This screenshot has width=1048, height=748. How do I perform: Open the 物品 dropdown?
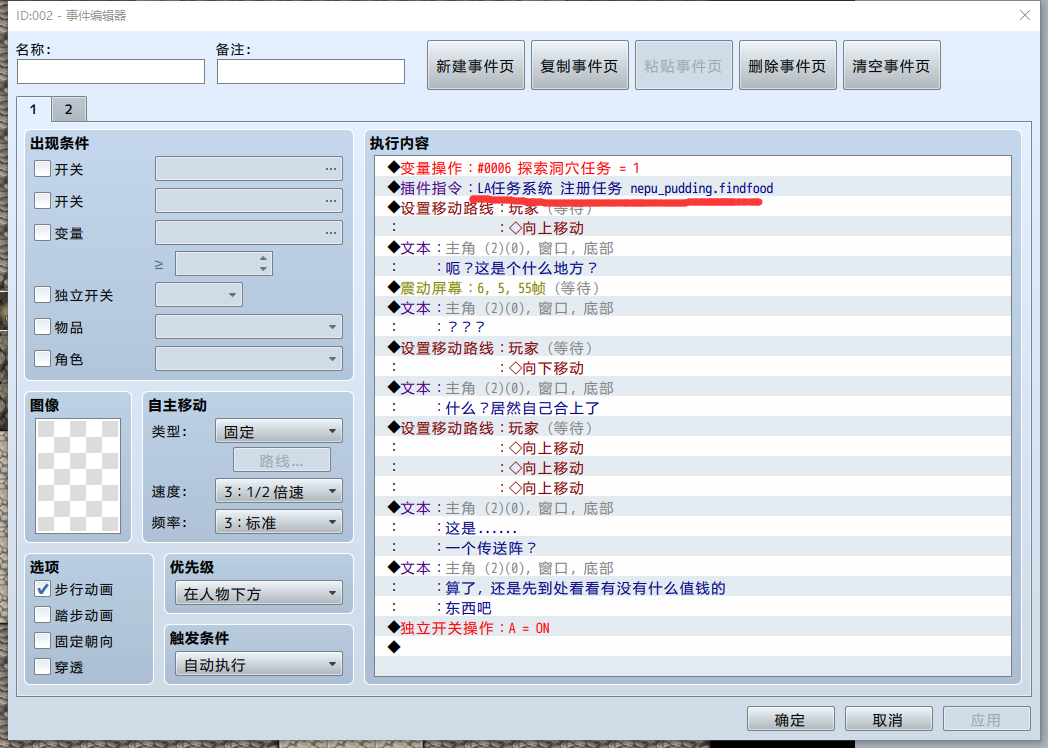coord(249,327)
